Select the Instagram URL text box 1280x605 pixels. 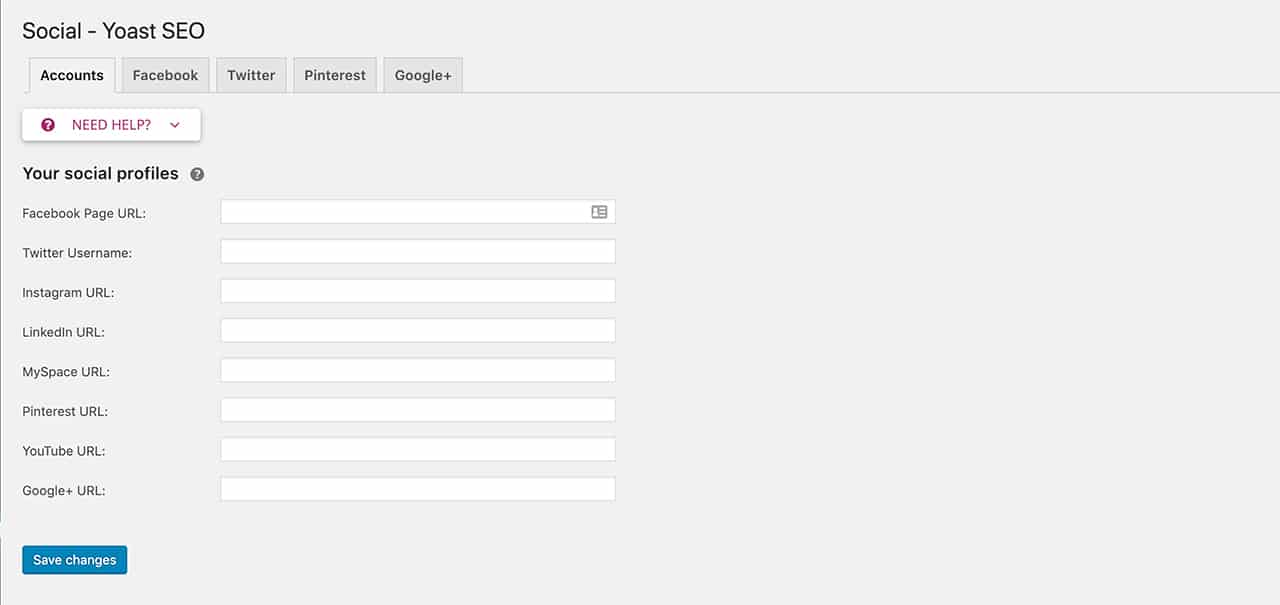(x=418, y=291)
